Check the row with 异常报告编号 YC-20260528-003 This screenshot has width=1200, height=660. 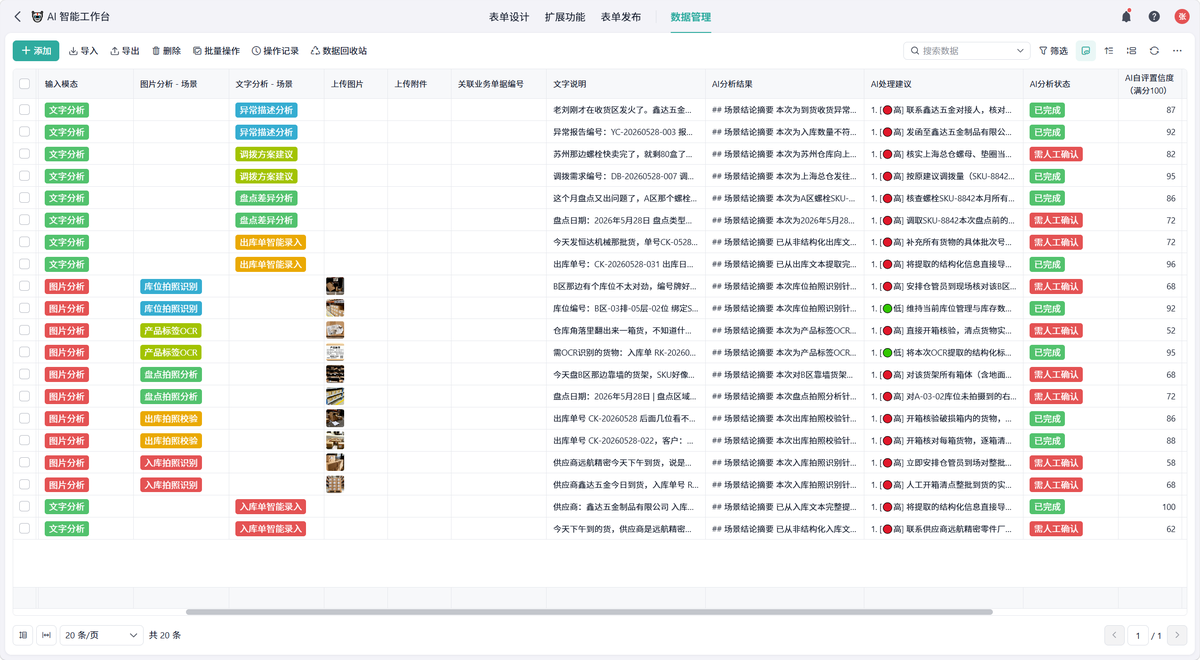[x=25, y=132]
